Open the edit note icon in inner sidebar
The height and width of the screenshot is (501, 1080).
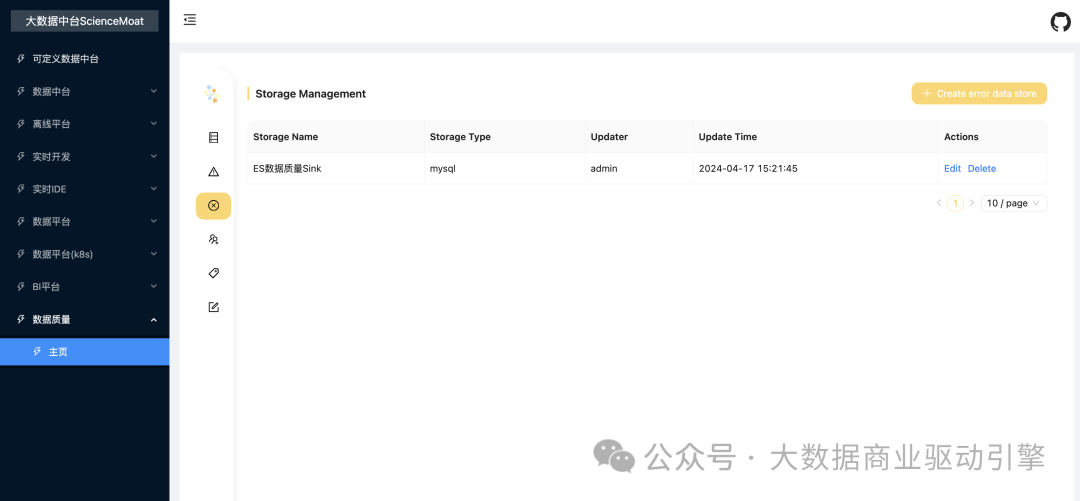(214, 307)
